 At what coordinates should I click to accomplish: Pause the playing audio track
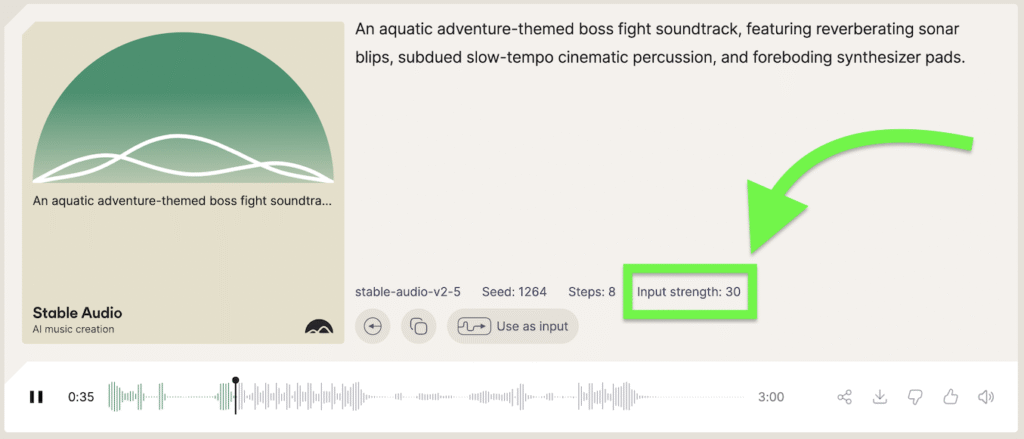[36, 397]
